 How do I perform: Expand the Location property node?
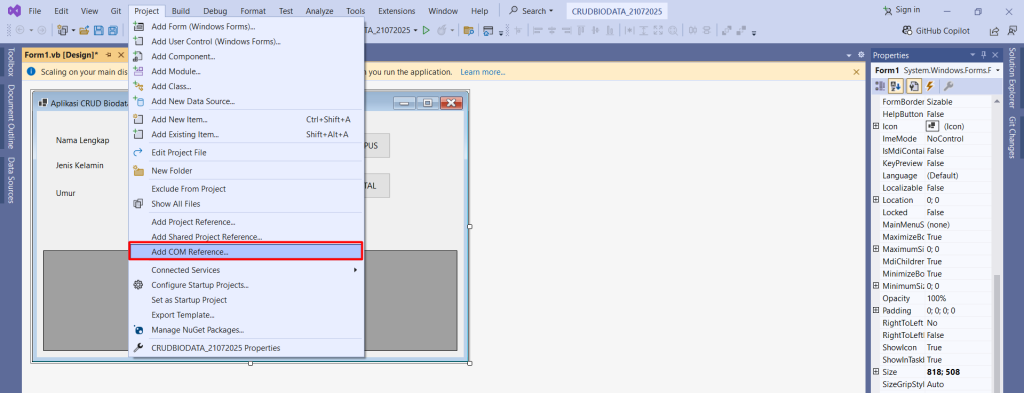click(876, 200)
